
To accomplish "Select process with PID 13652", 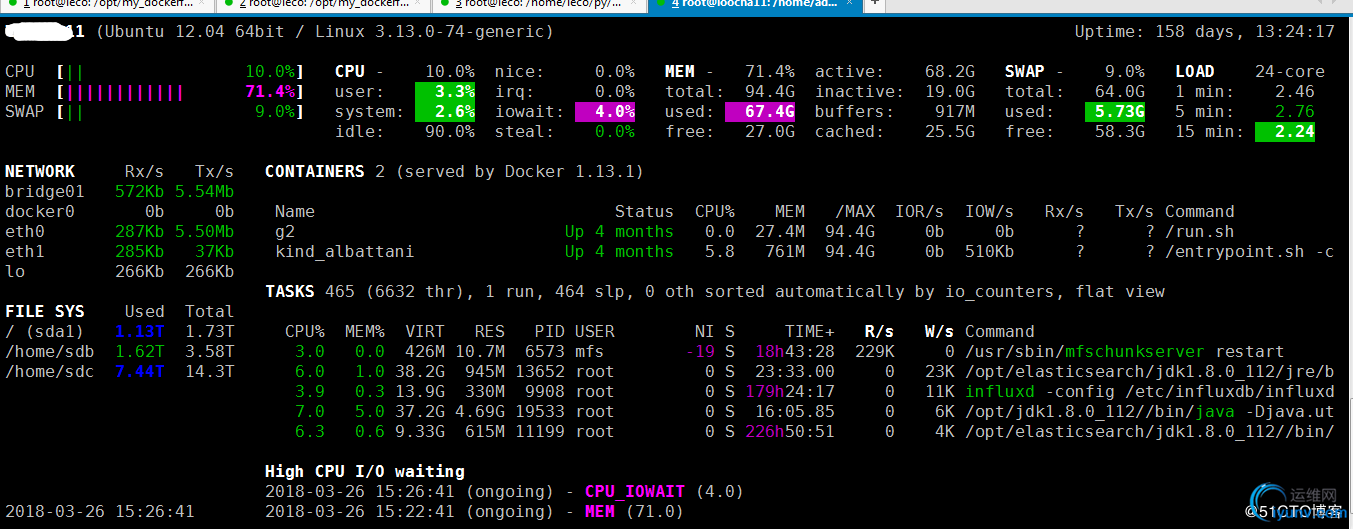I will 810,372.
